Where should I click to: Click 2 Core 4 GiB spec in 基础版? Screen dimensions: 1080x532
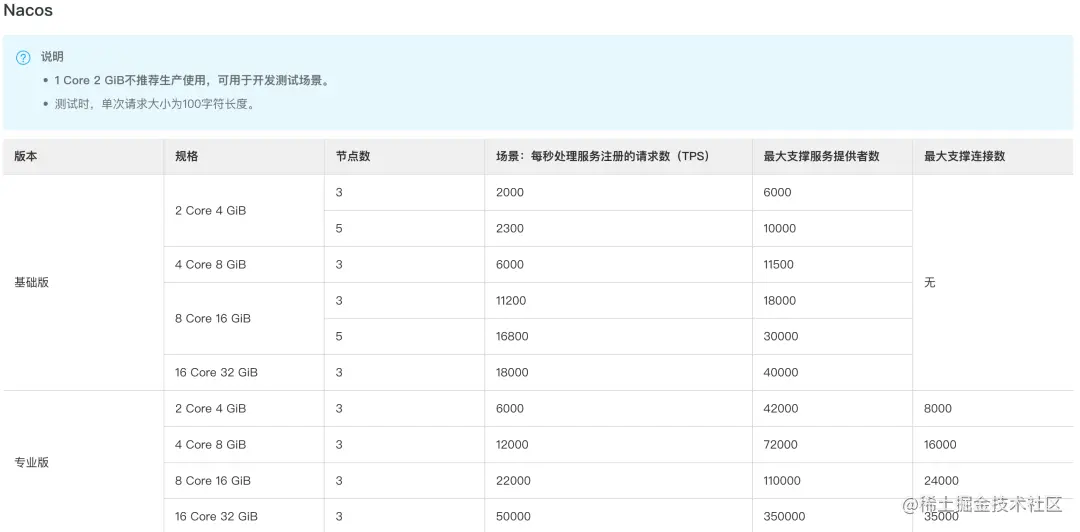pyautogui.click(x=210, y=211)
